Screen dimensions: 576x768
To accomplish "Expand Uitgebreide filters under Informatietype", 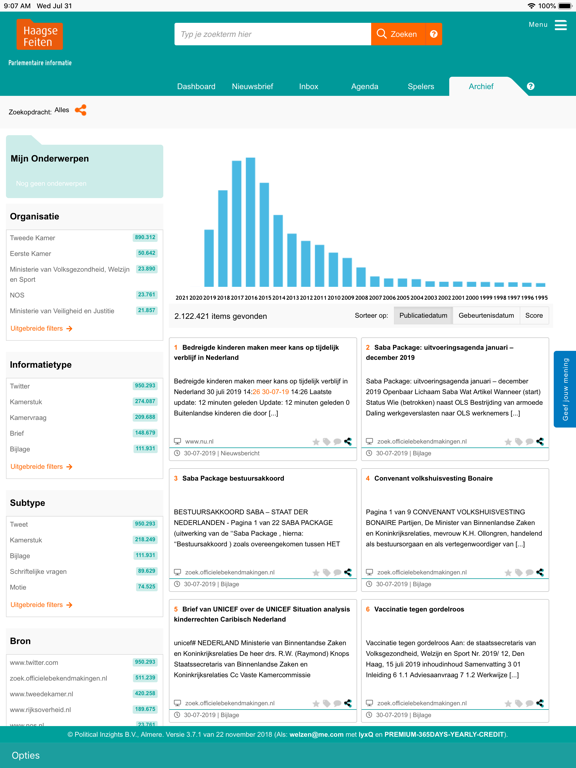I will (41, 467).
